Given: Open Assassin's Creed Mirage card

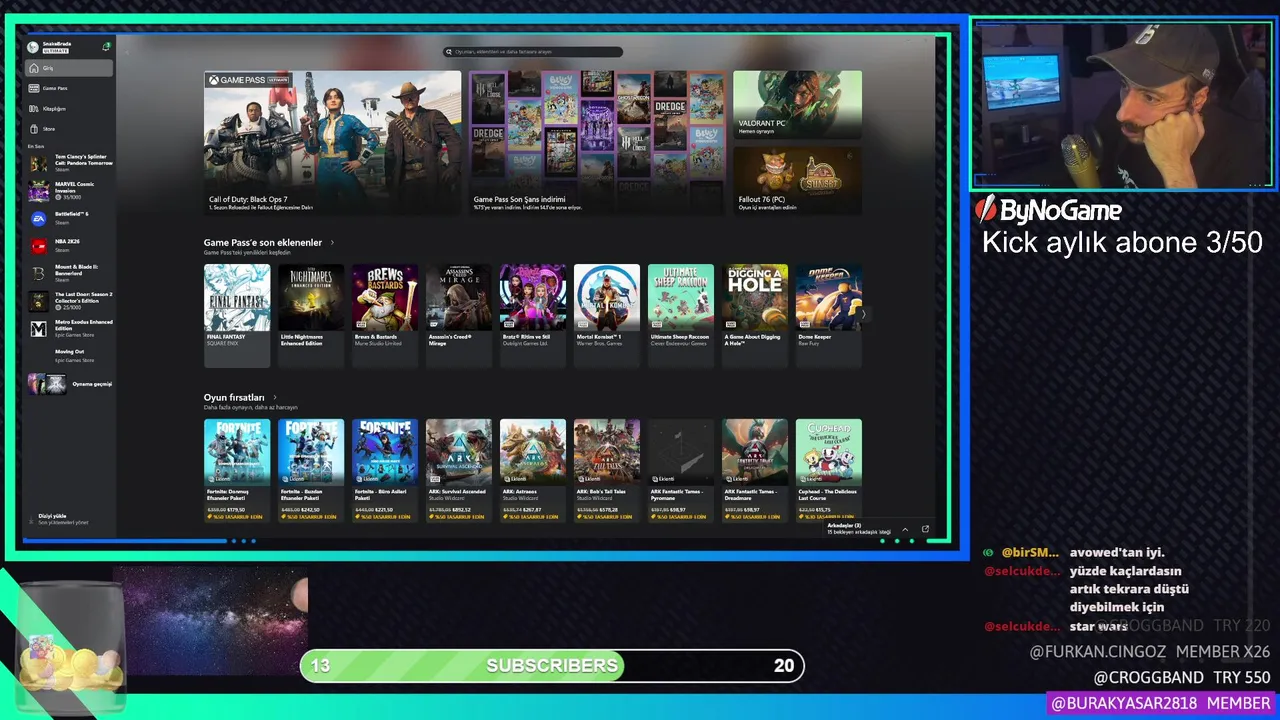Looking at the screenshot, I should point(459,315).
